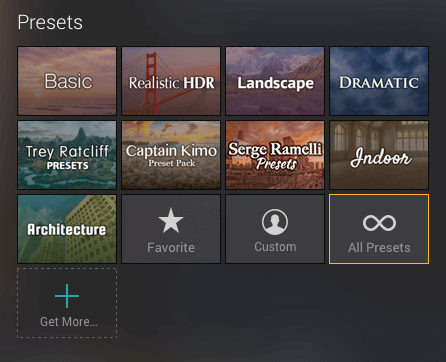The height and width of the screenshot is (362, 446).
Task: Choose the Serge Ramelli Presets tile
Action: pos(275,155)
